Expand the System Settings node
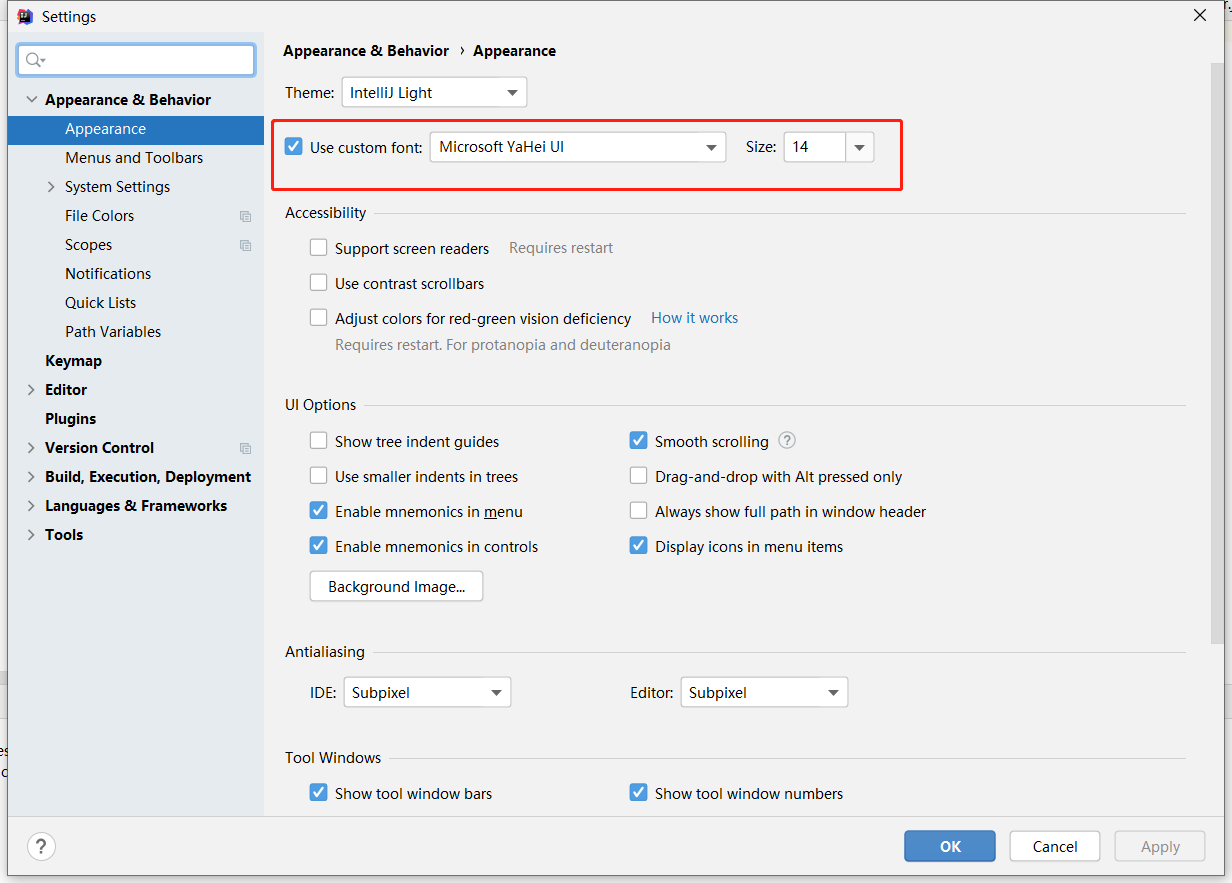This screenshot has width=1232, height=883. (x=51, y=187)
